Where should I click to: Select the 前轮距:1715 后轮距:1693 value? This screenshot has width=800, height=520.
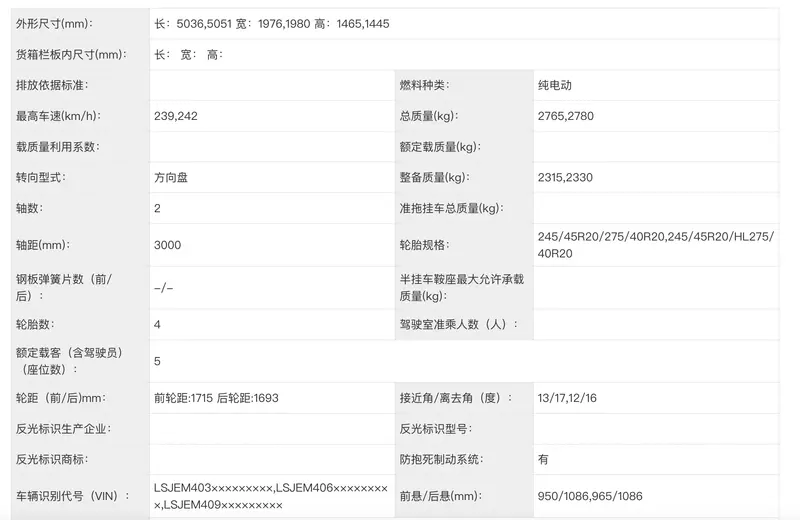(x=216, y=398)
